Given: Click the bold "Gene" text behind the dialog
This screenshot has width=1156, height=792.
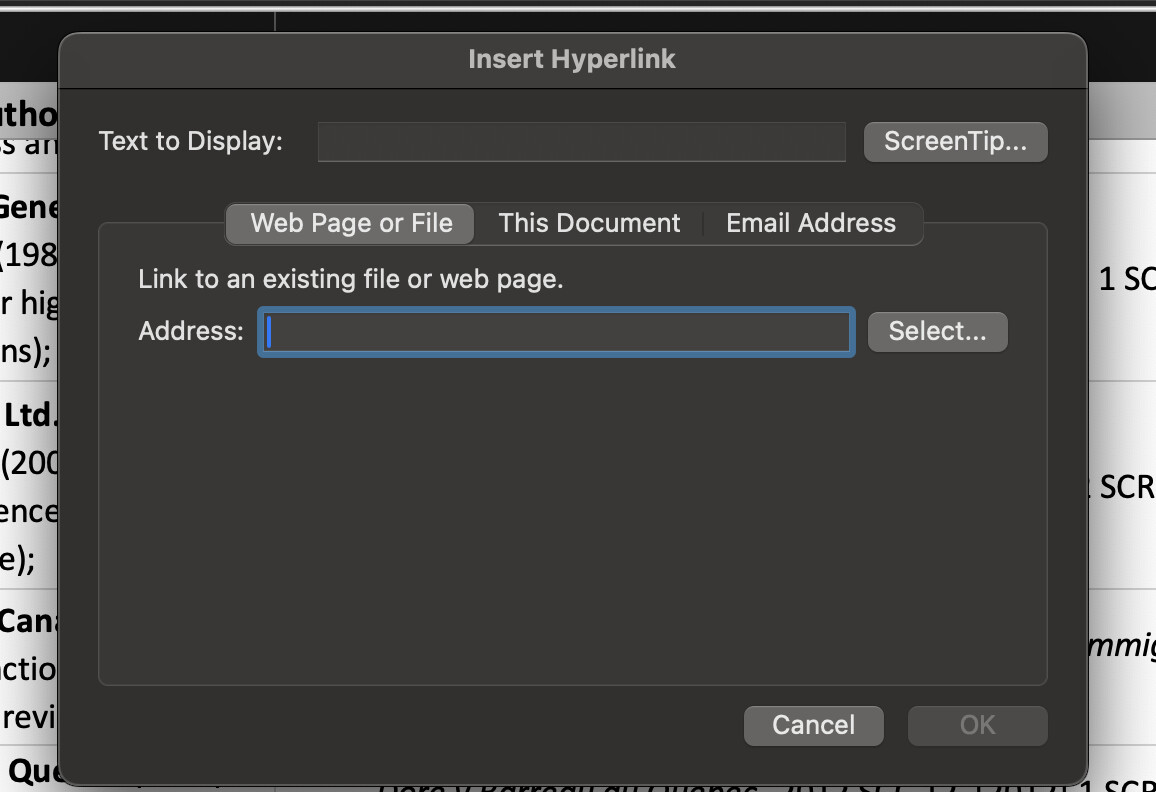Looking at the screenshot, I should 30,208.
